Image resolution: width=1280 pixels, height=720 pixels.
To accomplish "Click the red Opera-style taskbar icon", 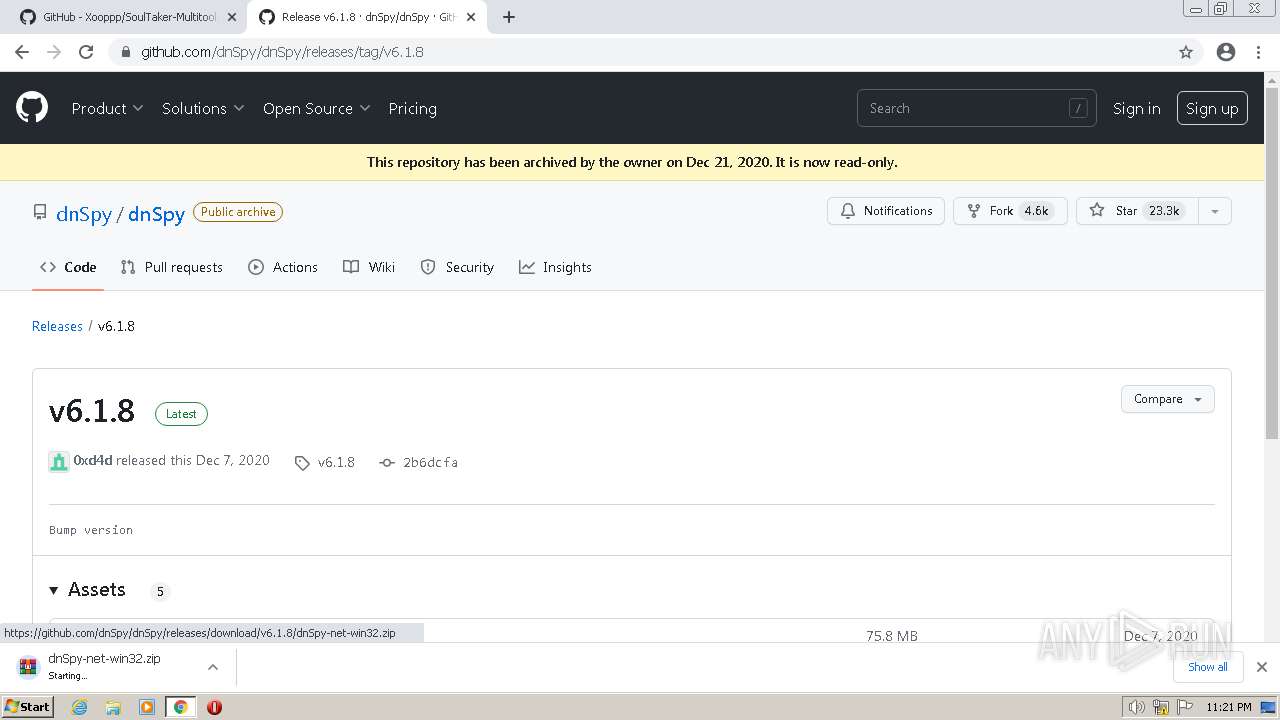I will [x=214, y=707].
